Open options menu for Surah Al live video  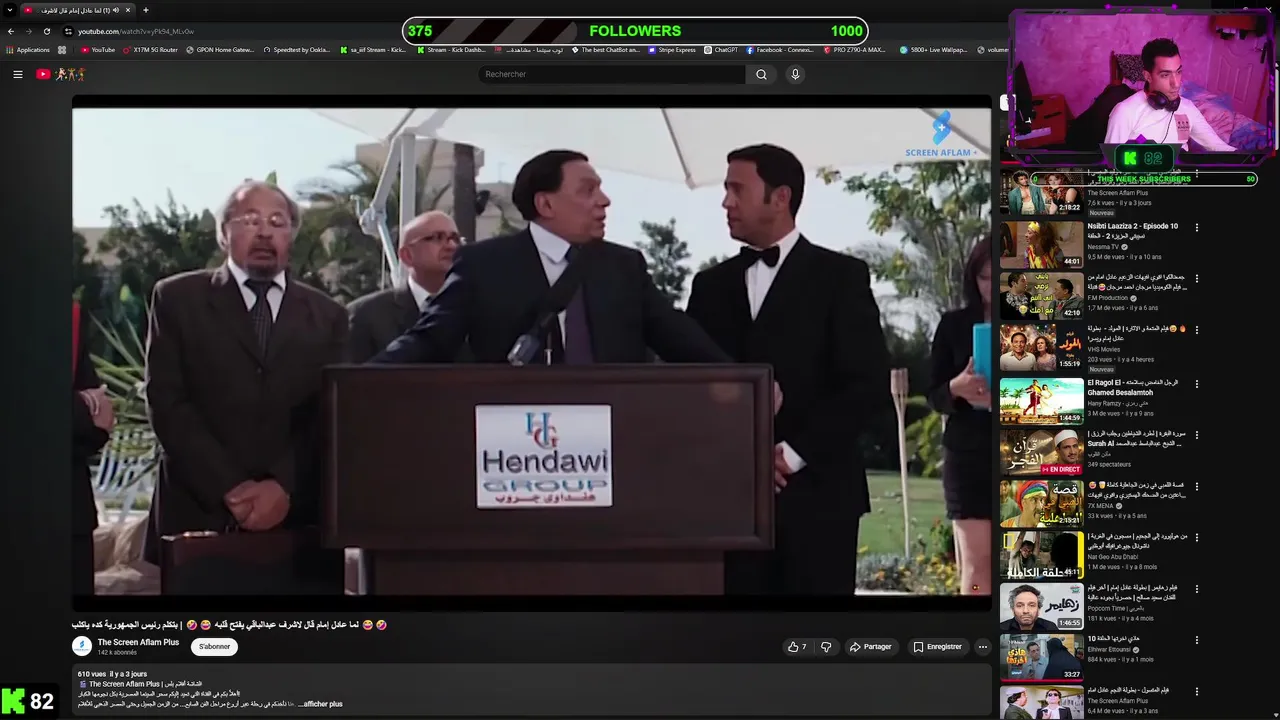(x=1196, y=435)
